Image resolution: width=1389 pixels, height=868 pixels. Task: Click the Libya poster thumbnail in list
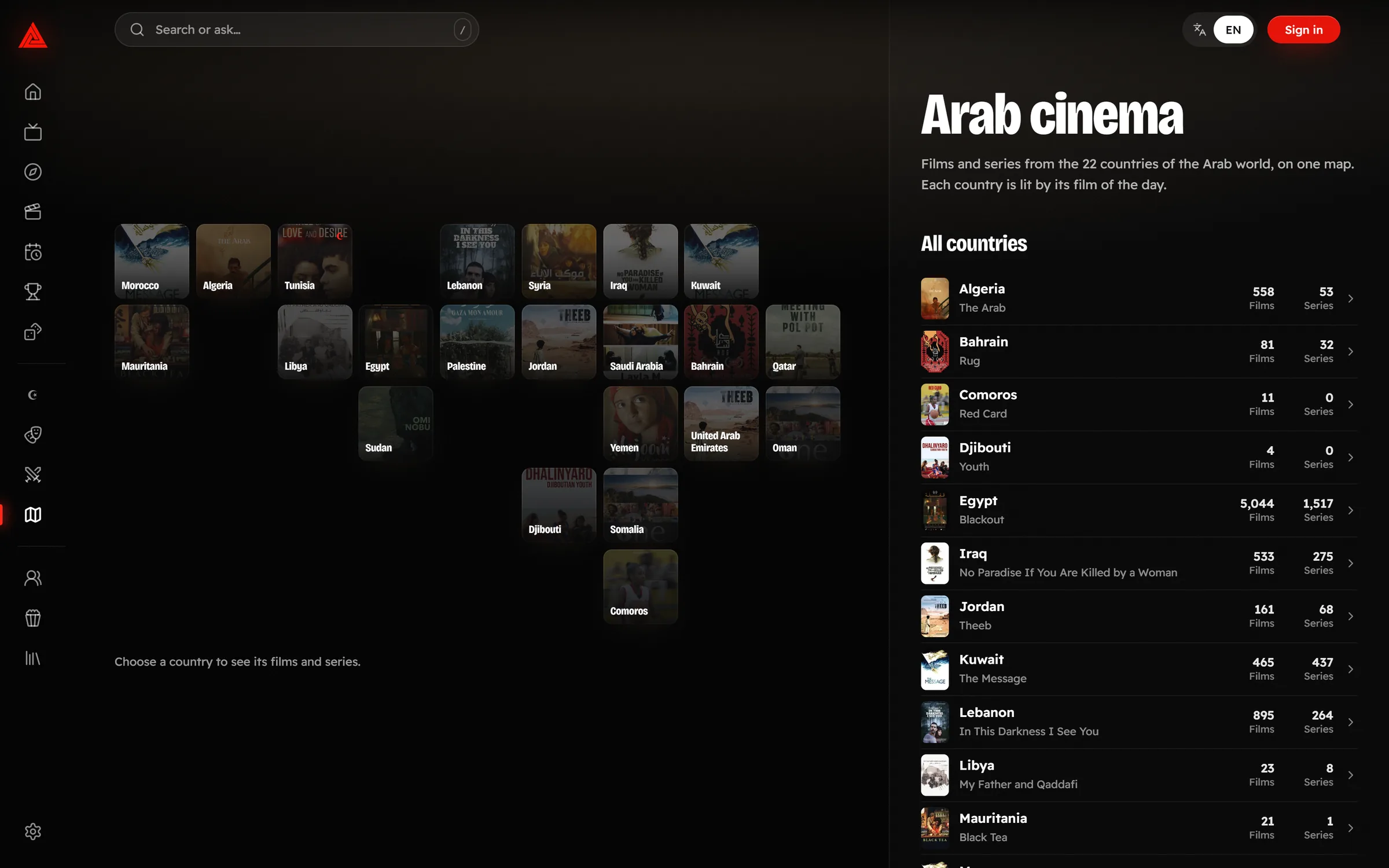click(x=935, y=775)
